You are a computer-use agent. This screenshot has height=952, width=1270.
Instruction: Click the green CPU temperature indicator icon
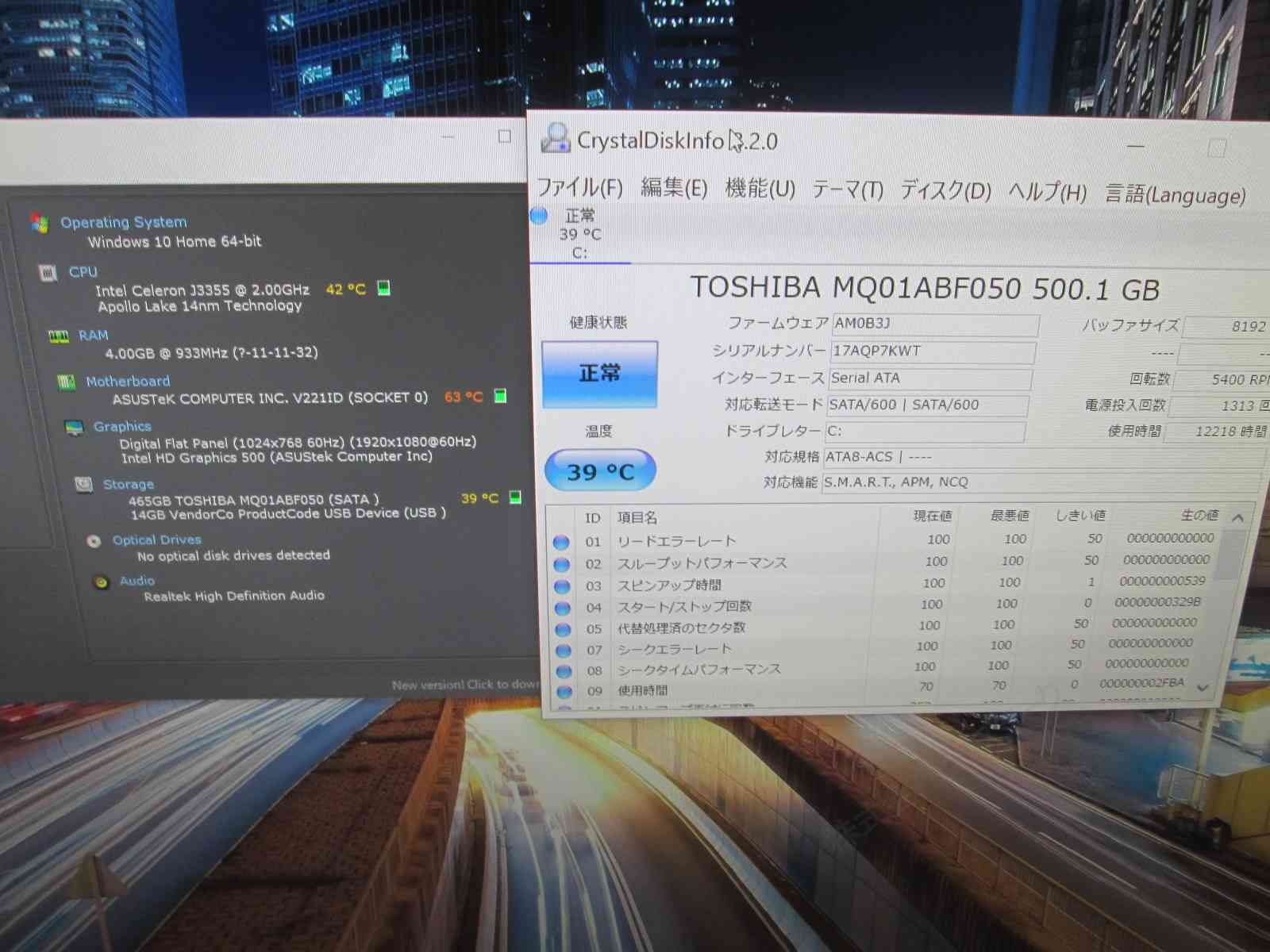click(384, 288)
